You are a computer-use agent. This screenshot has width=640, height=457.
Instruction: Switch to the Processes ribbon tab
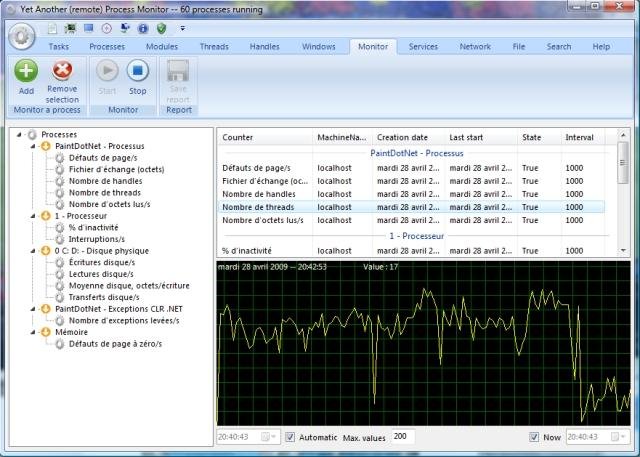107,47
